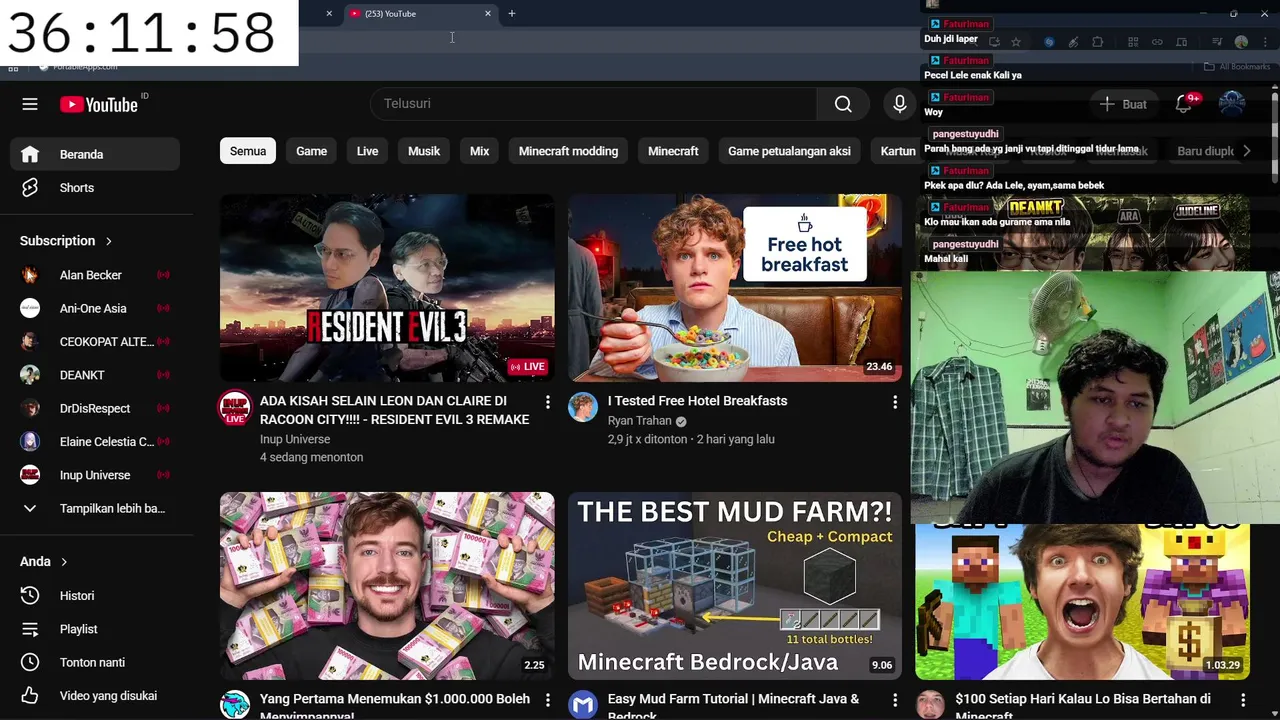Start voice search with microphone icon
The image size is (1280, 720).
coord(899,104)
